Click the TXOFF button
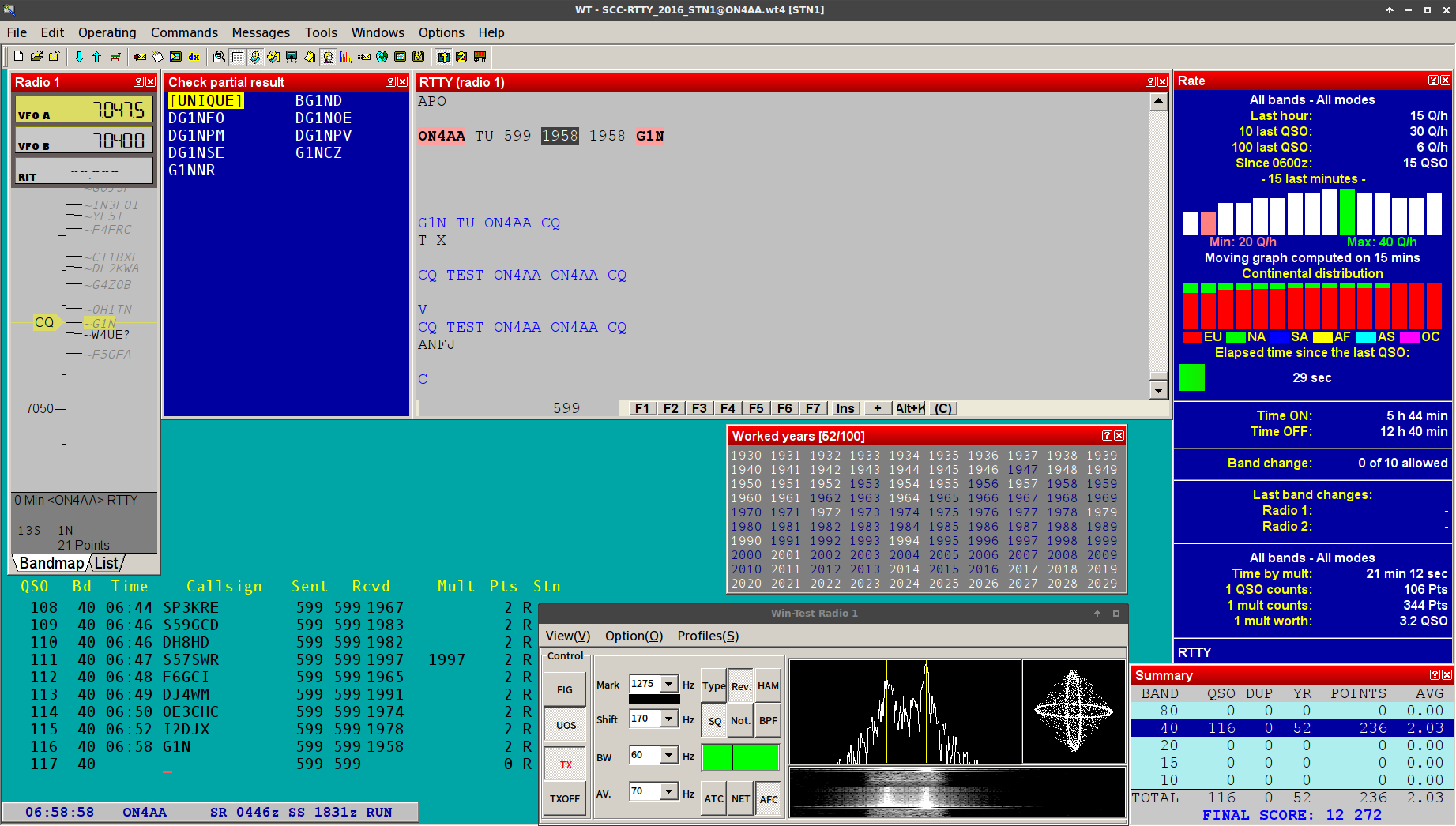This screenshot has width=1456, height=826. [x=565, y=798]
